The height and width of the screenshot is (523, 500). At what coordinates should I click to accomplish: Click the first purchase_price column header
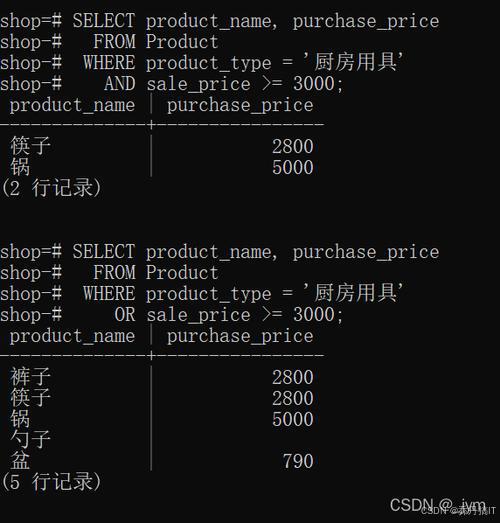[x=240, y=105]
